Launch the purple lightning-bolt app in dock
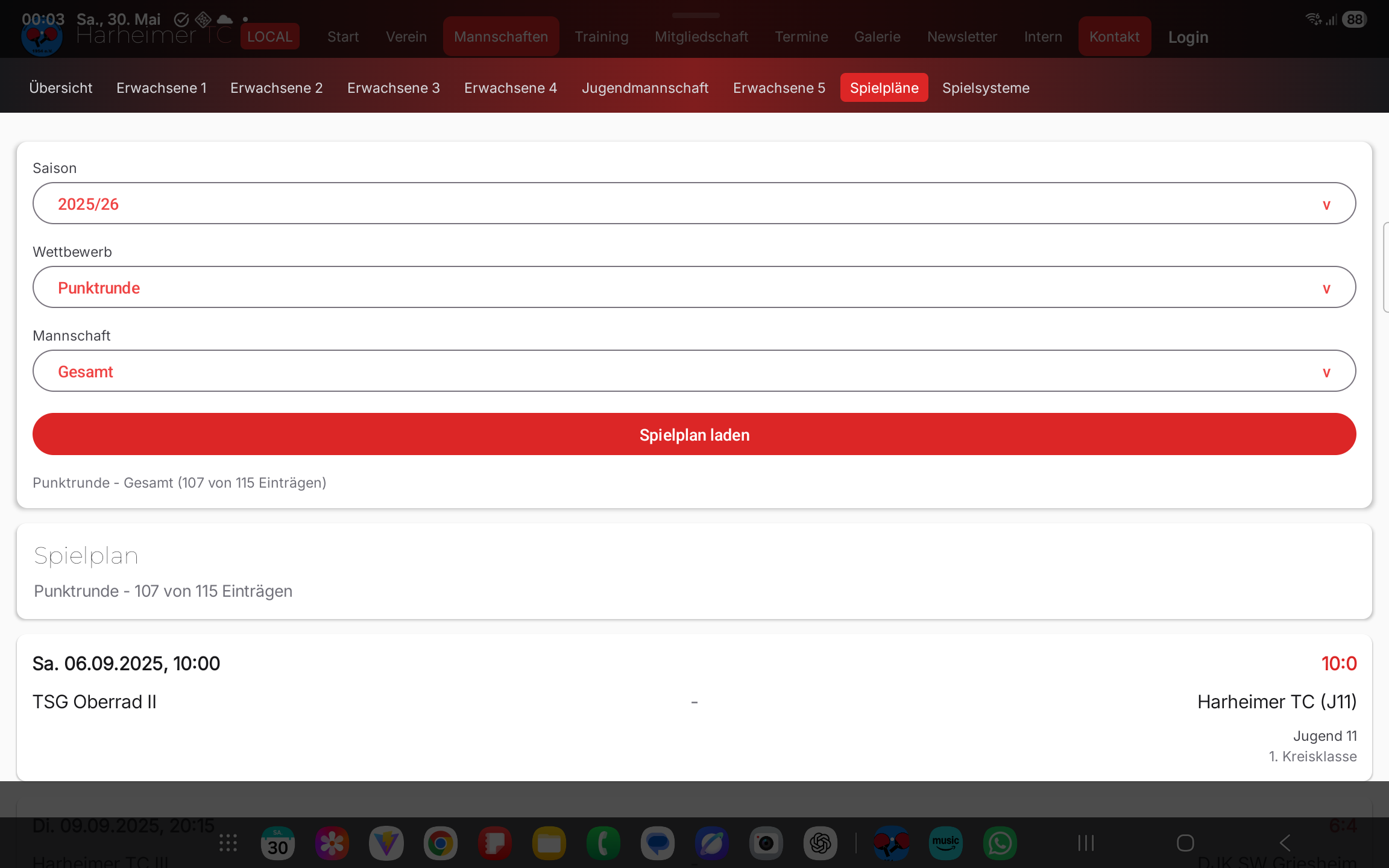This screenshot has height=868, width=1389. pos(386,843)
